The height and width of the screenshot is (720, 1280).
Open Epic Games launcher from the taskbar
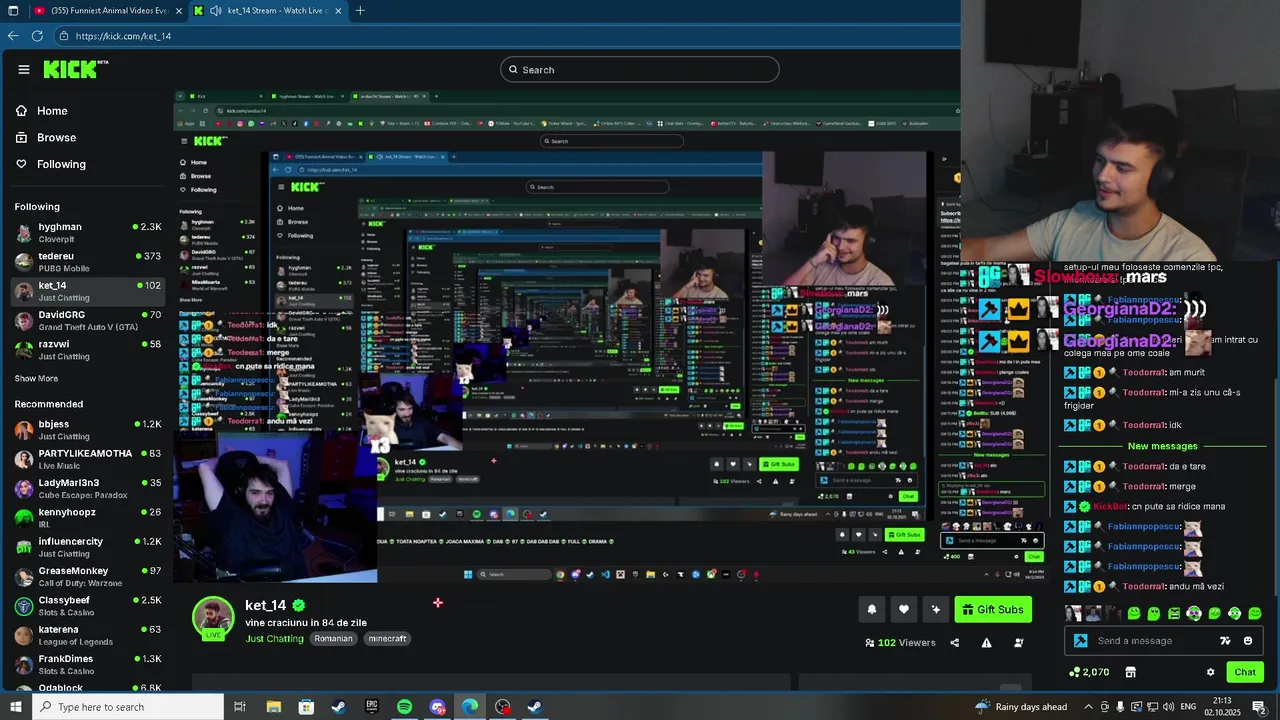pyautogui.click(x=372, y=707)
